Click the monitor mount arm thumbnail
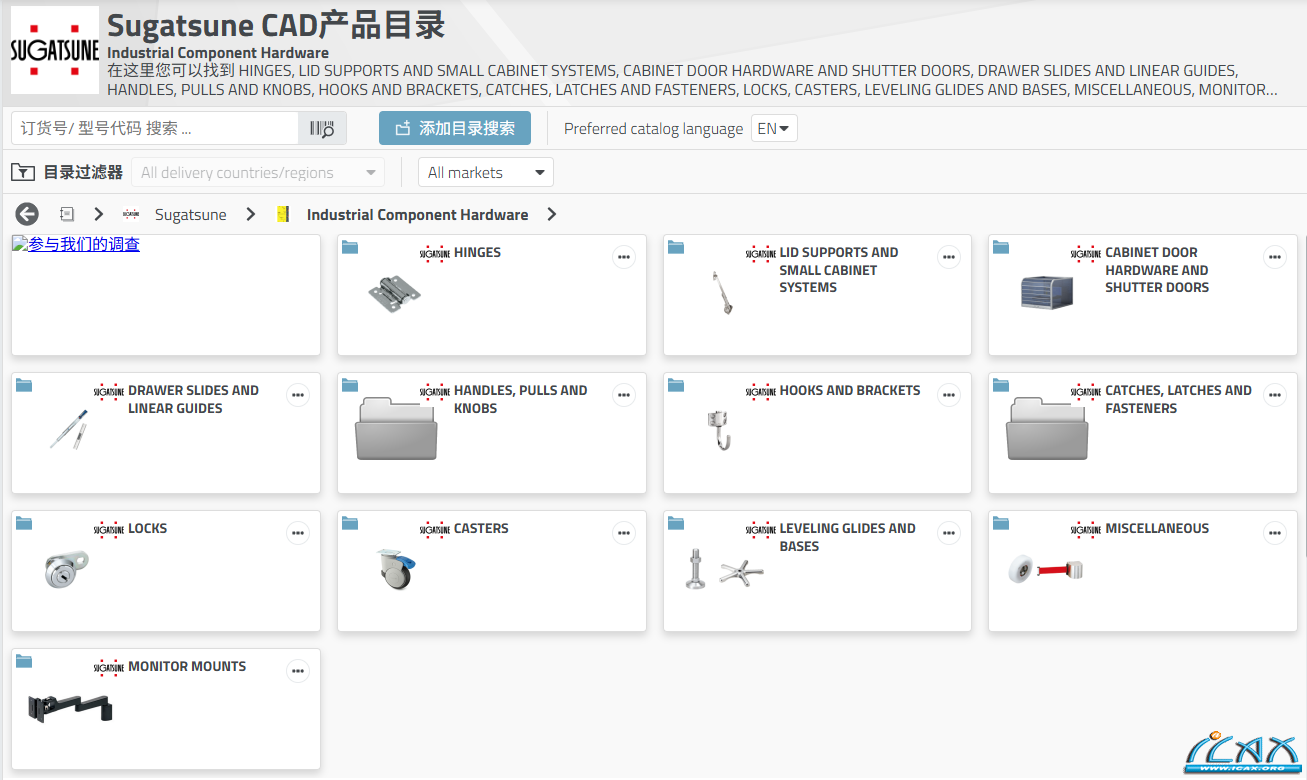1307x780 pixels. click(71, 707)
